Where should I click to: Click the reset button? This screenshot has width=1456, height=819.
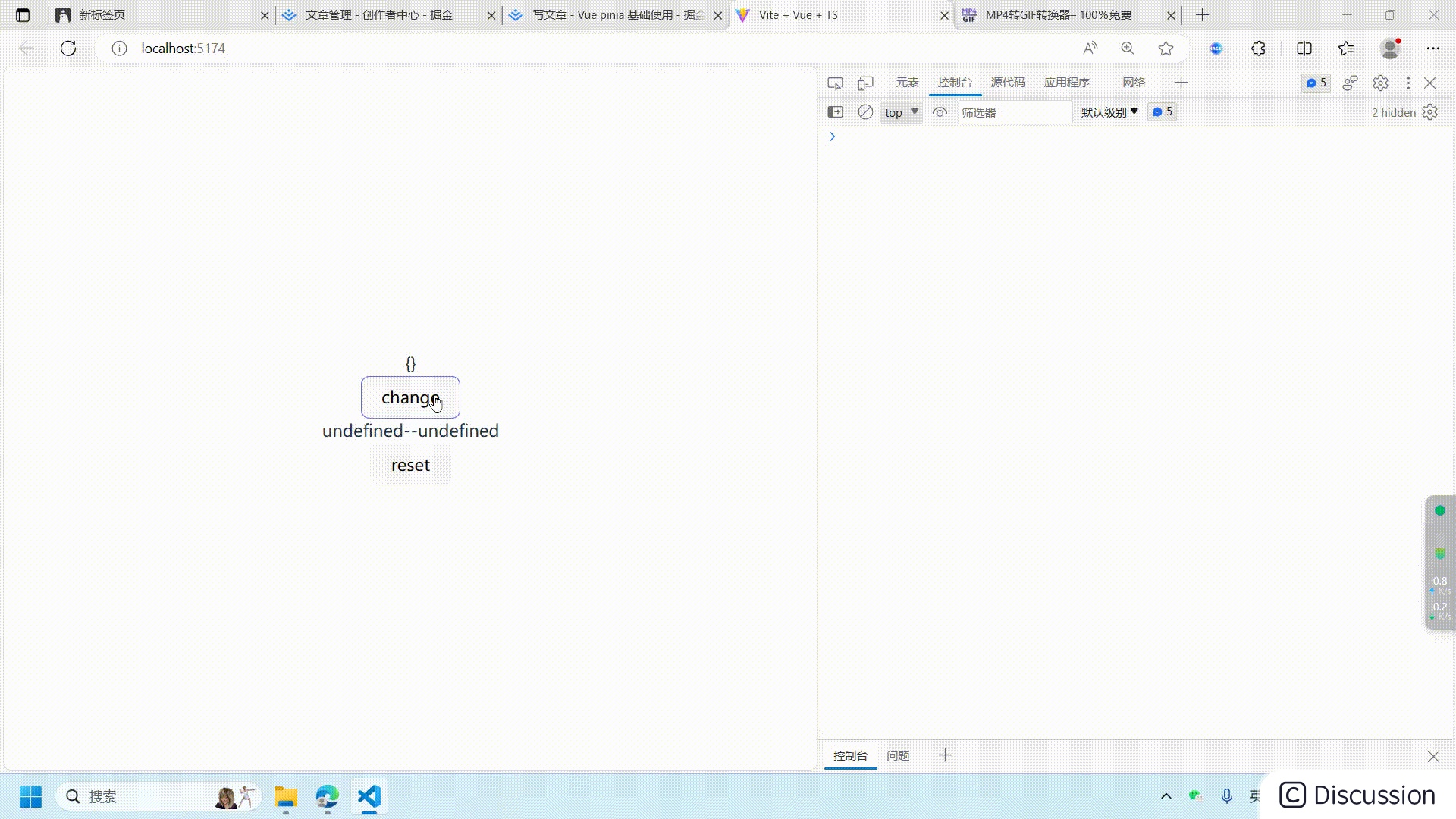(410, 465)
